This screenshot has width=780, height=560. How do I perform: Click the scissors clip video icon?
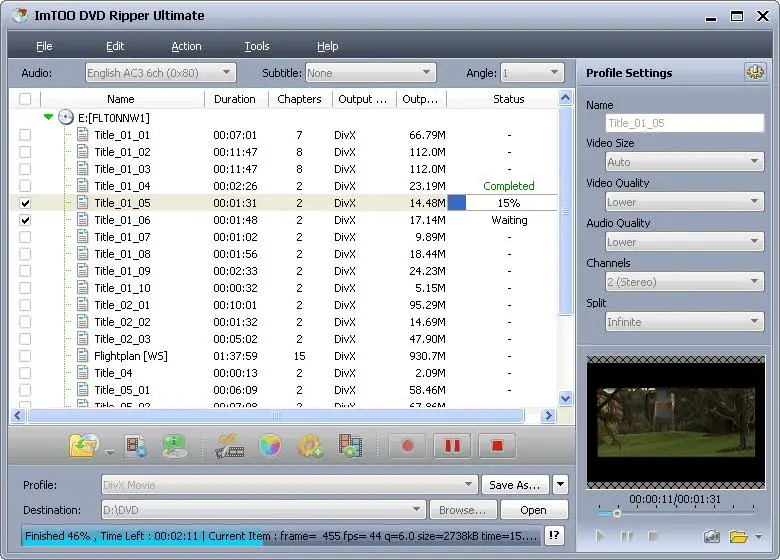coord(229,446)
